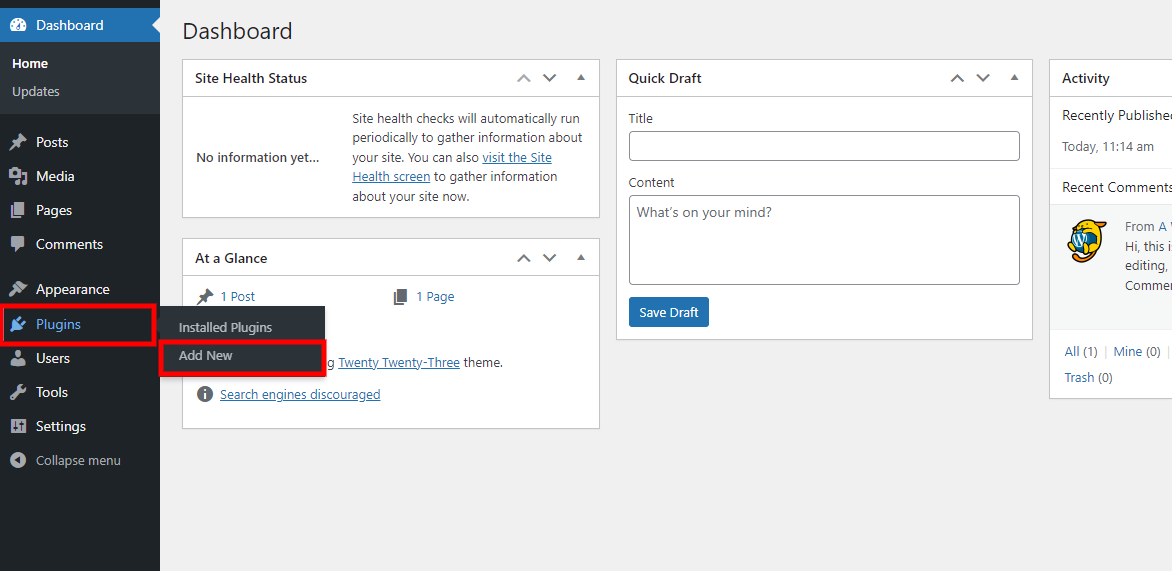Move At a Glance panel up
The width and height of the screenshot is (1172, 571).
click(x=523, y=258)
